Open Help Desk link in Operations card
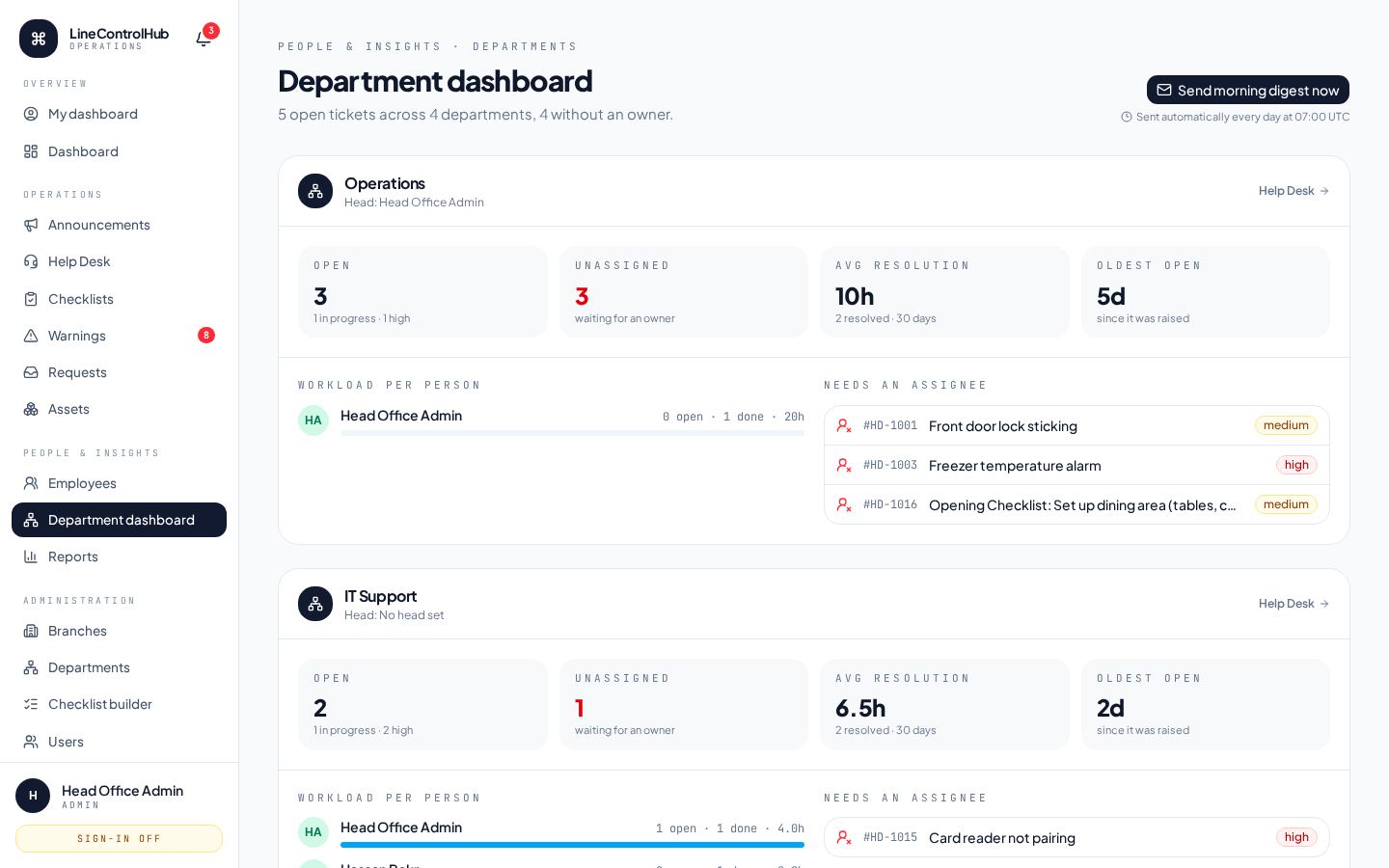 click(1294, 191)
